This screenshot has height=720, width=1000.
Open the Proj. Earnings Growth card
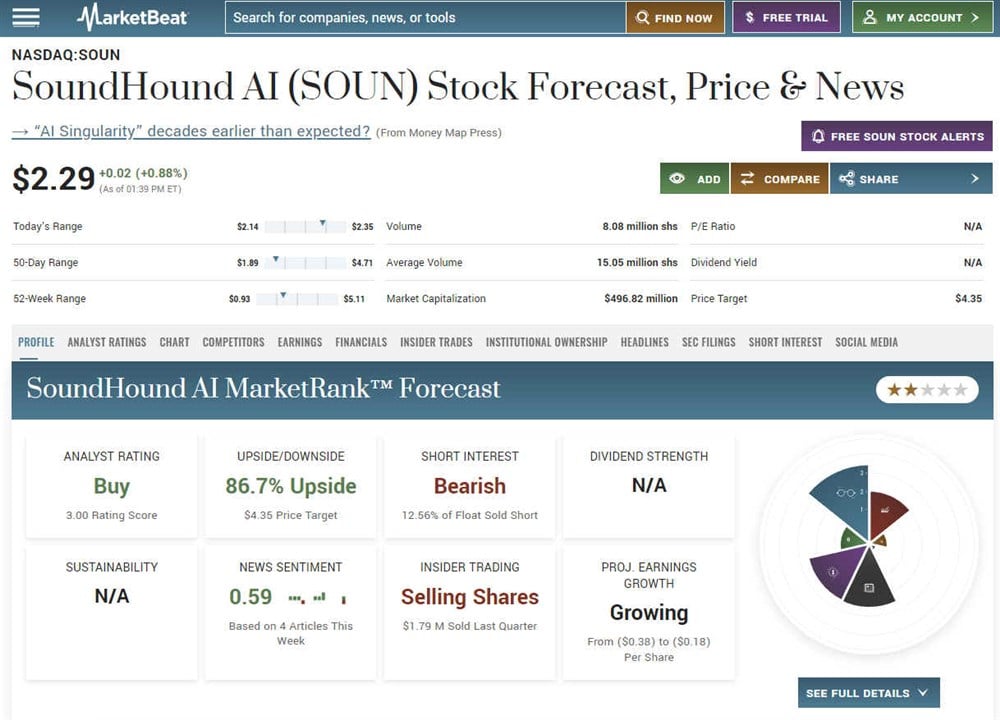click(x=649, y=613)
